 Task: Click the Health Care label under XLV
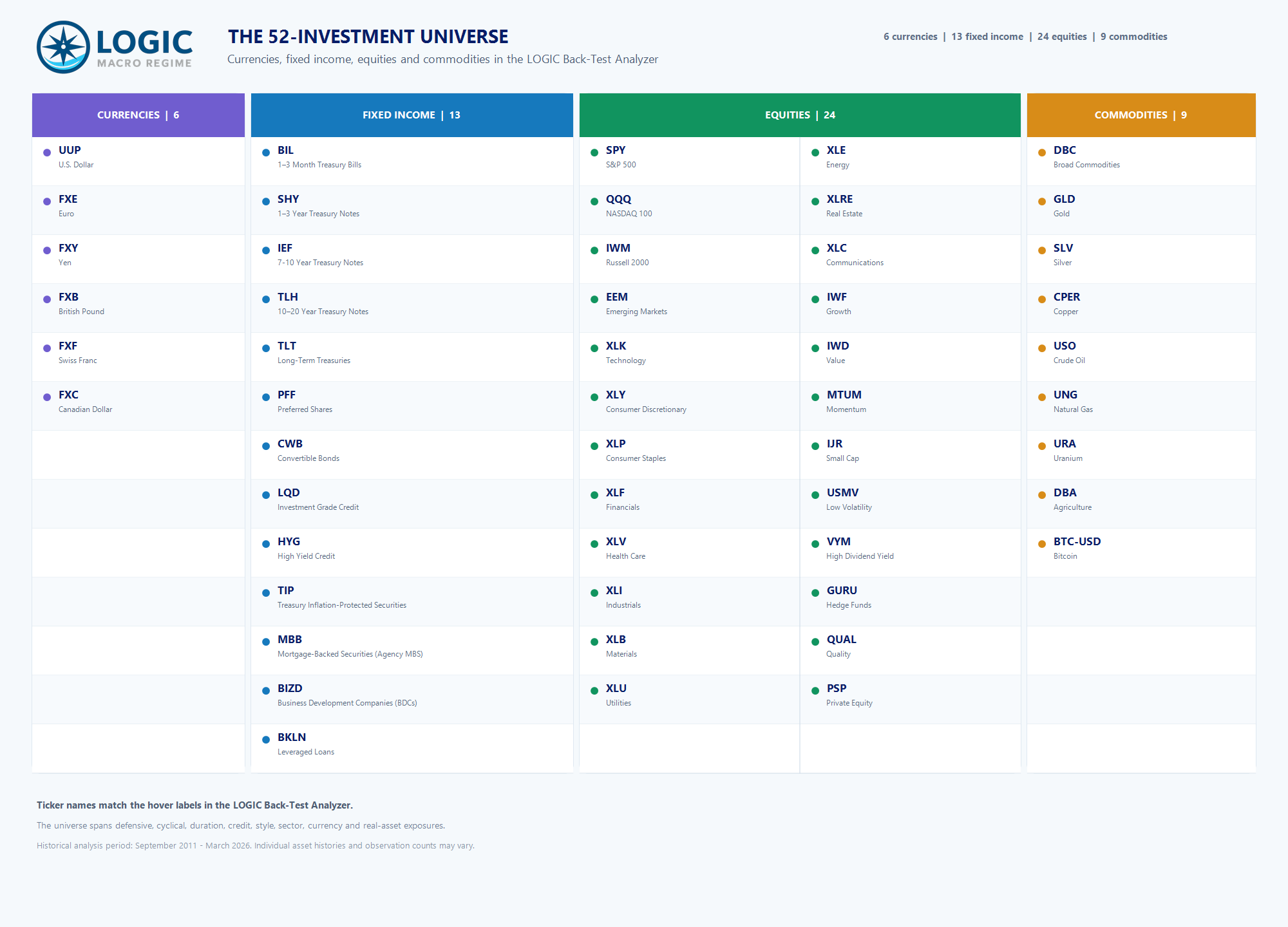[625, 556]
